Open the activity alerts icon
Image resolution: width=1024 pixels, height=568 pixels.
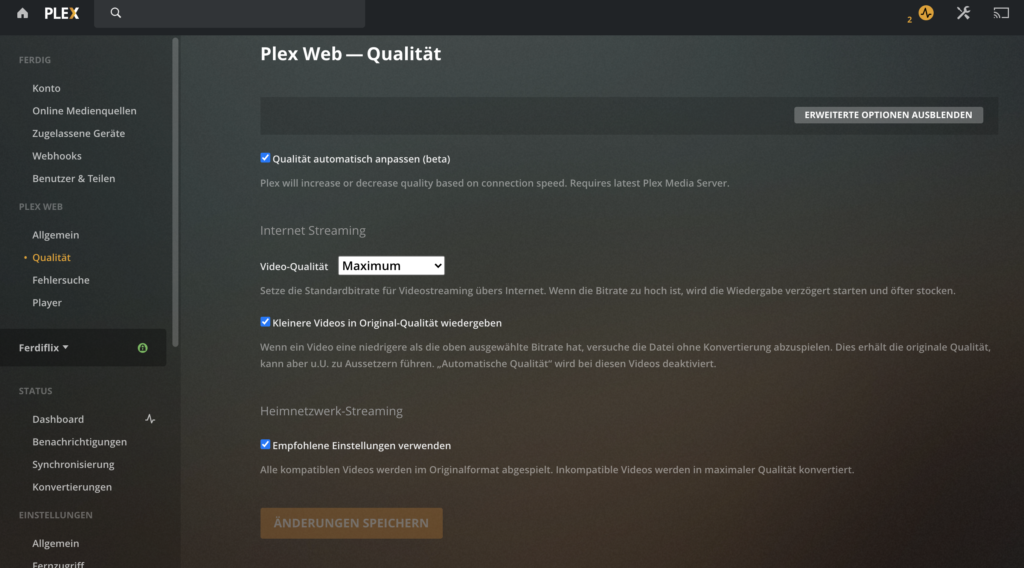click(x=926, y=13)
